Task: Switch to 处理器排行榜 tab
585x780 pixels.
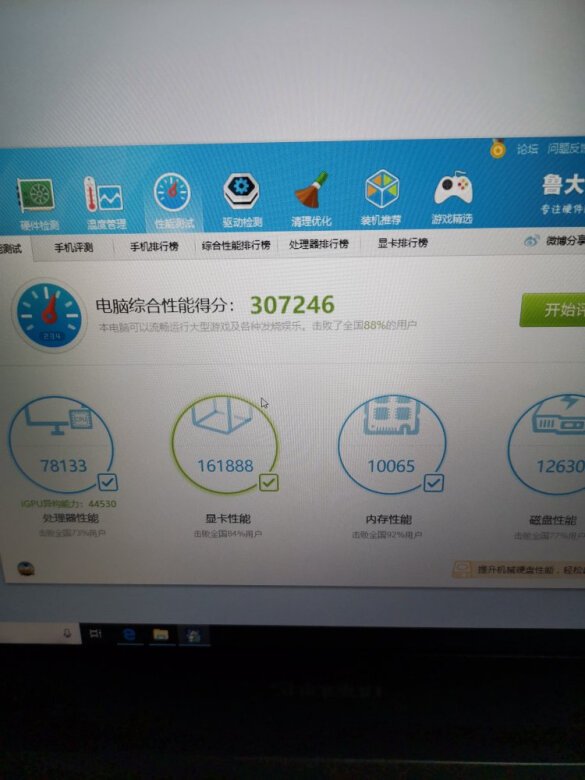Action: [x=318, y=244]
